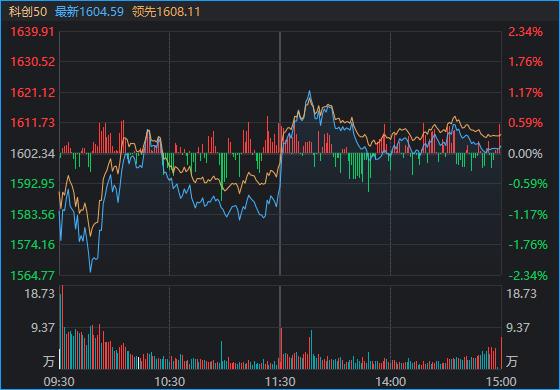Click the 领先1608.11 leading indicator label
Image resolution: width=560 pixels, height=390 pixels.
(x=166, y=12)
